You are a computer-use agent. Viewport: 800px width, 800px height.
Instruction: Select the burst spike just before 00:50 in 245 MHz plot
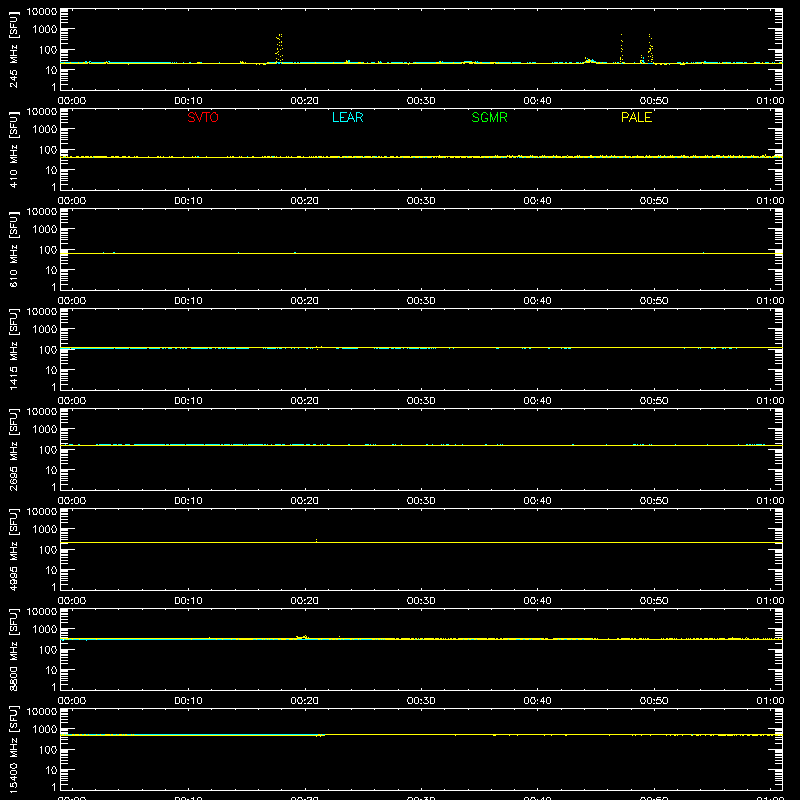pos(650,48)
